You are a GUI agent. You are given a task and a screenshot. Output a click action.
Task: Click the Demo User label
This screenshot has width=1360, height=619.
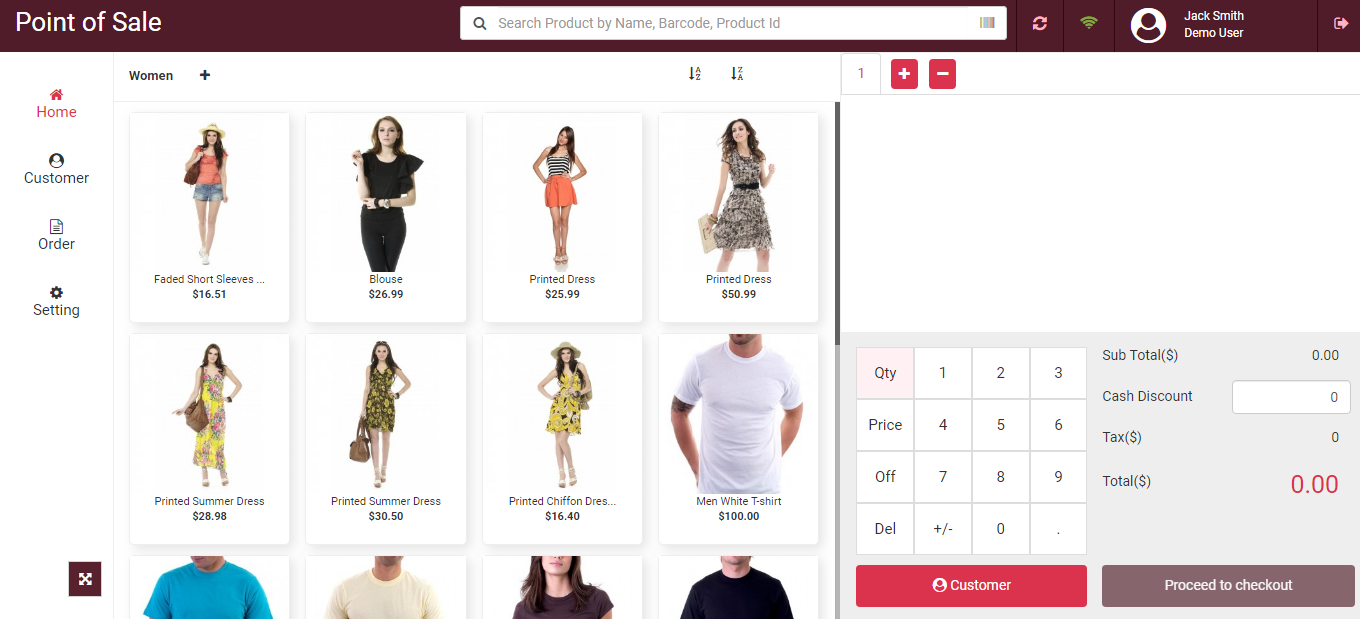1213,33
